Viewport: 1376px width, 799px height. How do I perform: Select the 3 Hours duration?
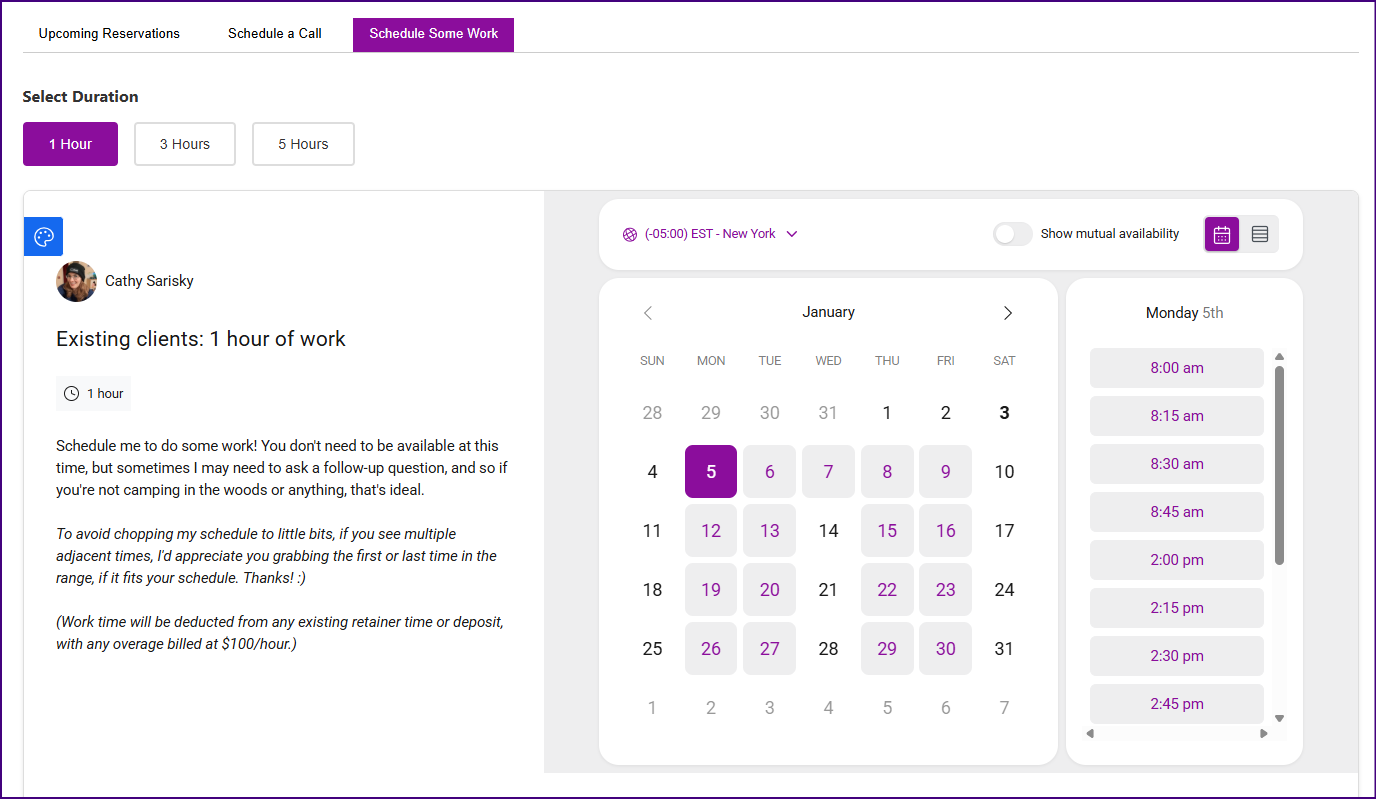(185, 144)
